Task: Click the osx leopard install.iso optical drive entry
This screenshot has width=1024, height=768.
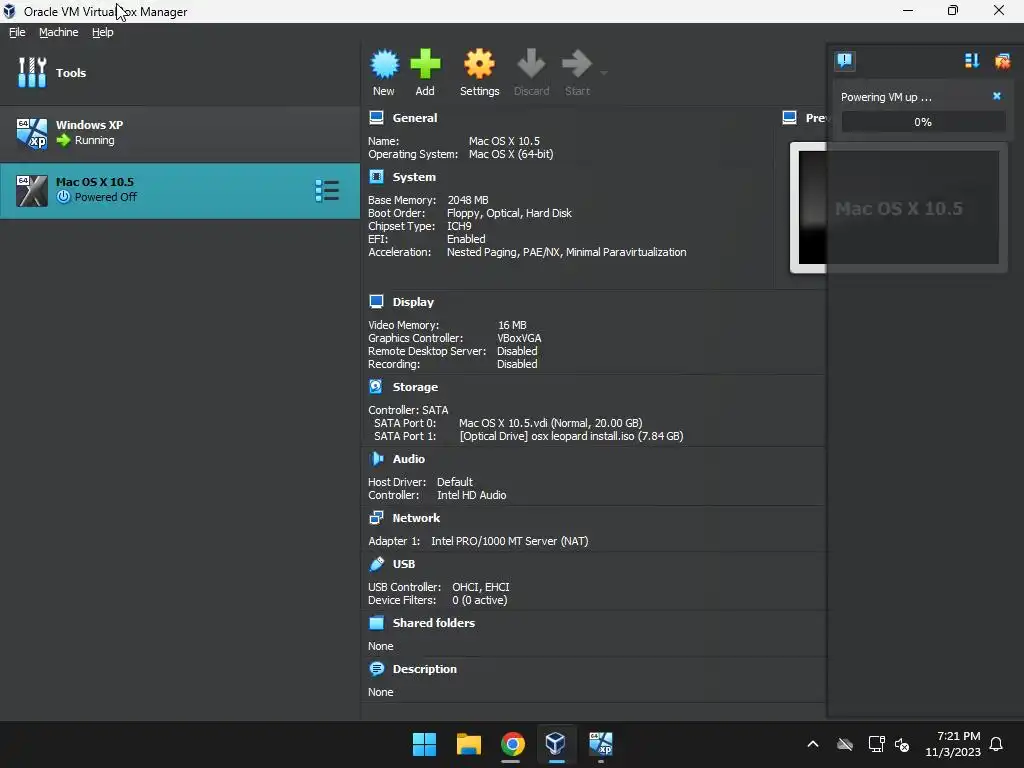Action: coord(571,436)
